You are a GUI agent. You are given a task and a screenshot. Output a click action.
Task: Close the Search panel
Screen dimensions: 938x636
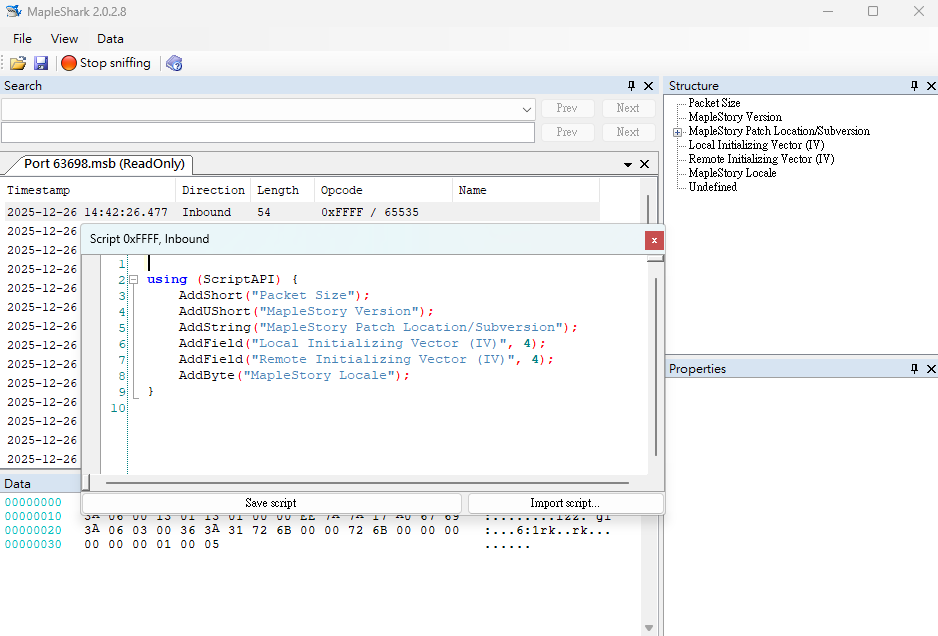pyautogui.click(x=648, y=86)
